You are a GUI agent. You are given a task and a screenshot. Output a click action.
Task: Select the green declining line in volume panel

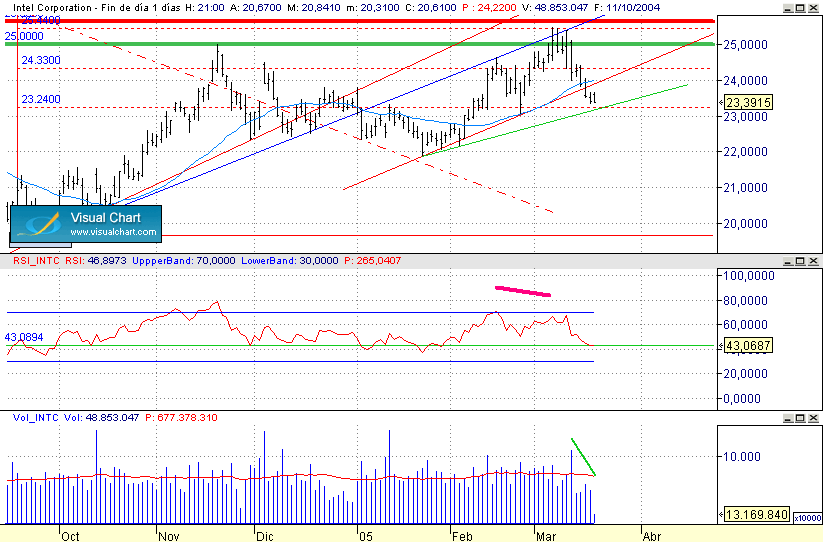pos(583,457)
